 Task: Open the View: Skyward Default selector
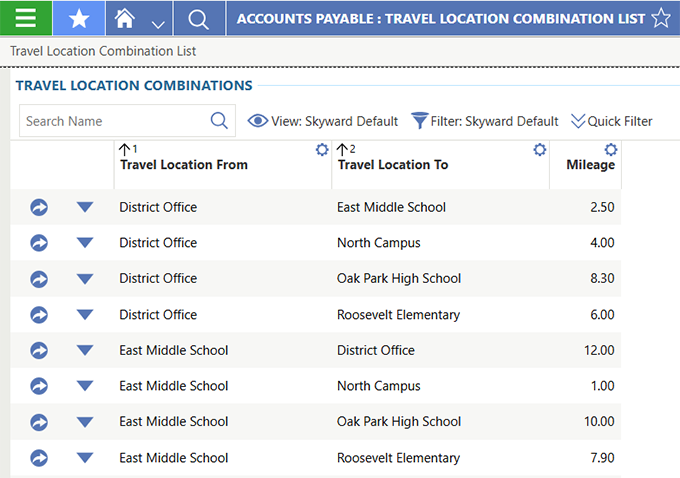[323, 121]
